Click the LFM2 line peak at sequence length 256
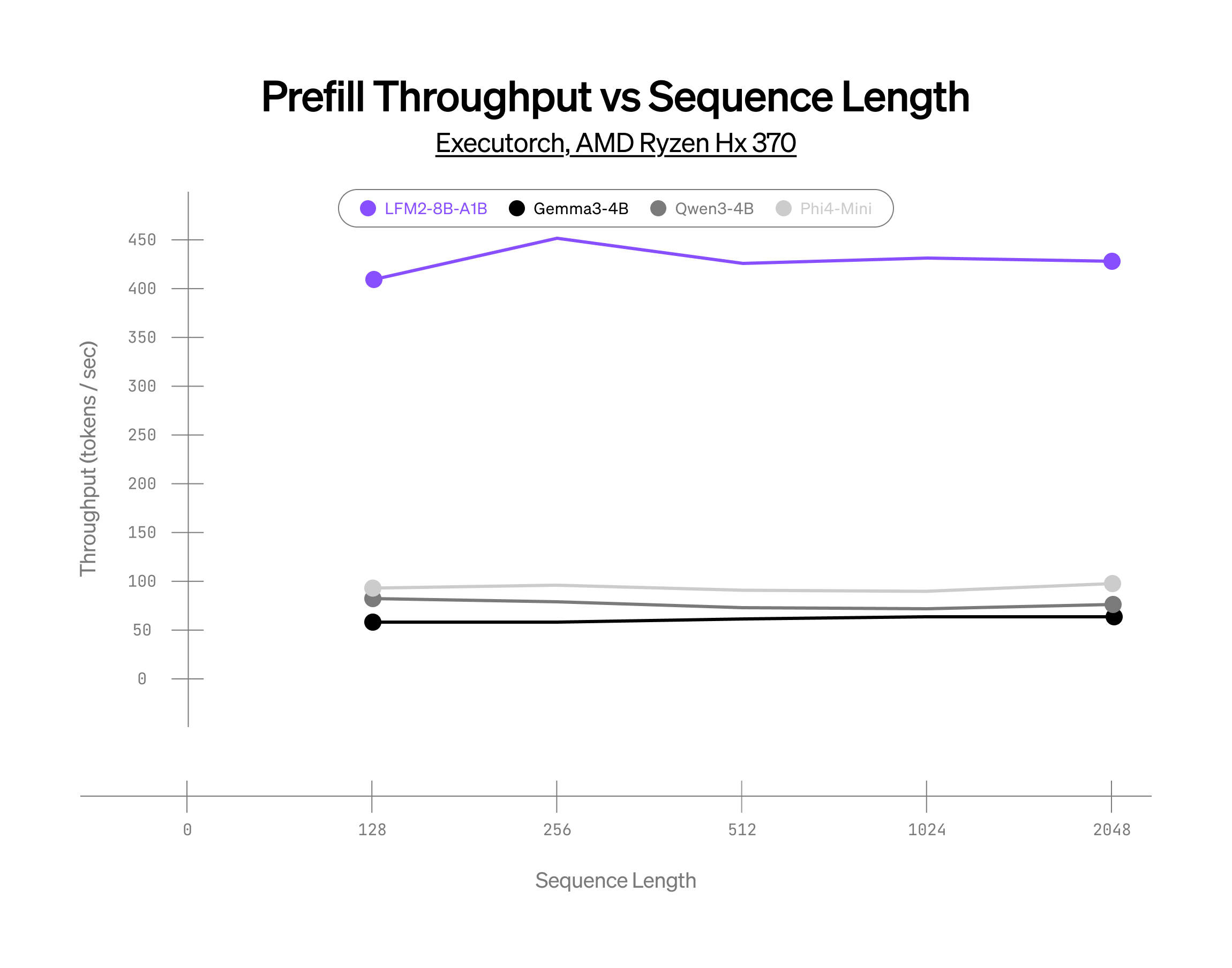Screen dimensions: 1232x968 click(557, 239)
